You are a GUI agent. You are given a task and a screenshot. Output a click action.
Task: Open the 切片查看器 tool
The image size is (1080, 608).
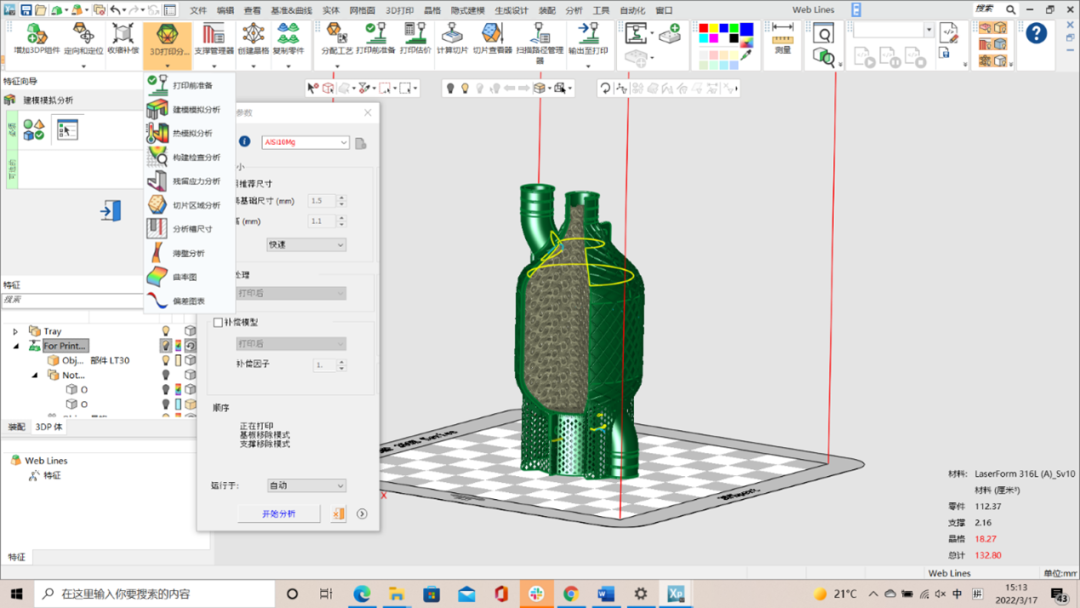point(492,39)
